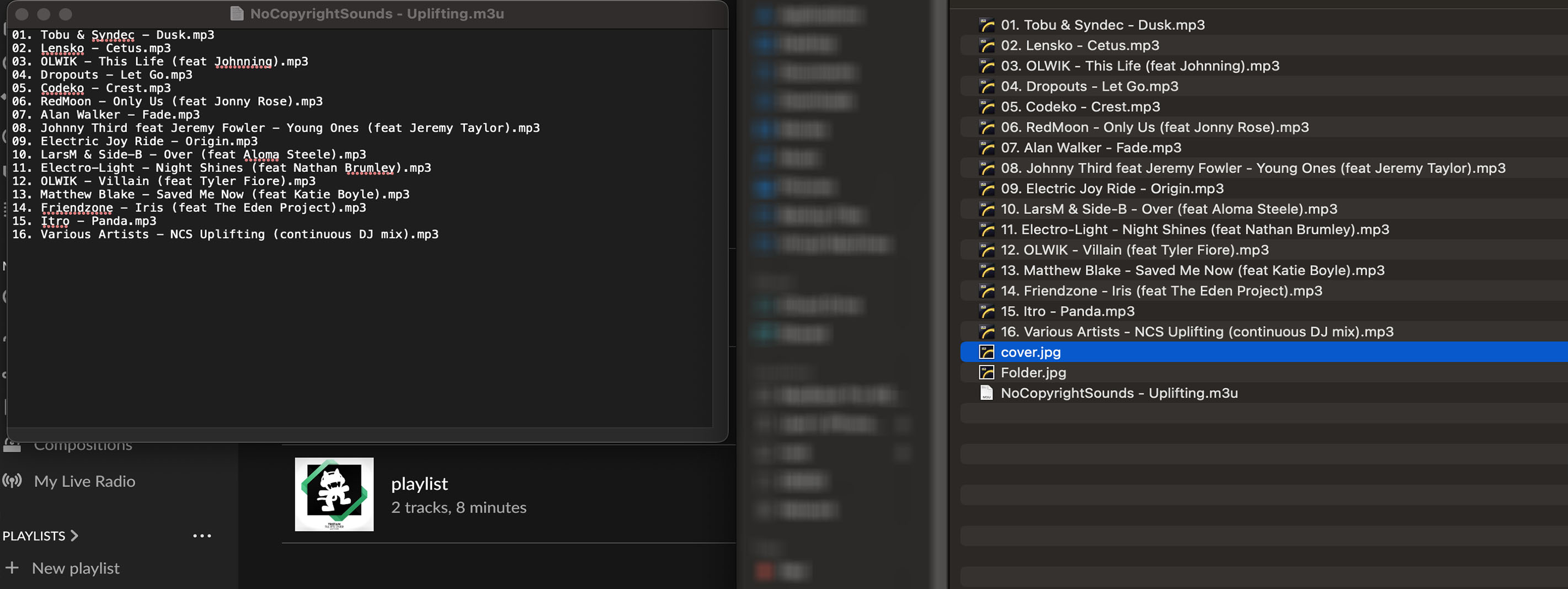
Task: Click the image icon beside cover.jpg
Action: [986, 352]
